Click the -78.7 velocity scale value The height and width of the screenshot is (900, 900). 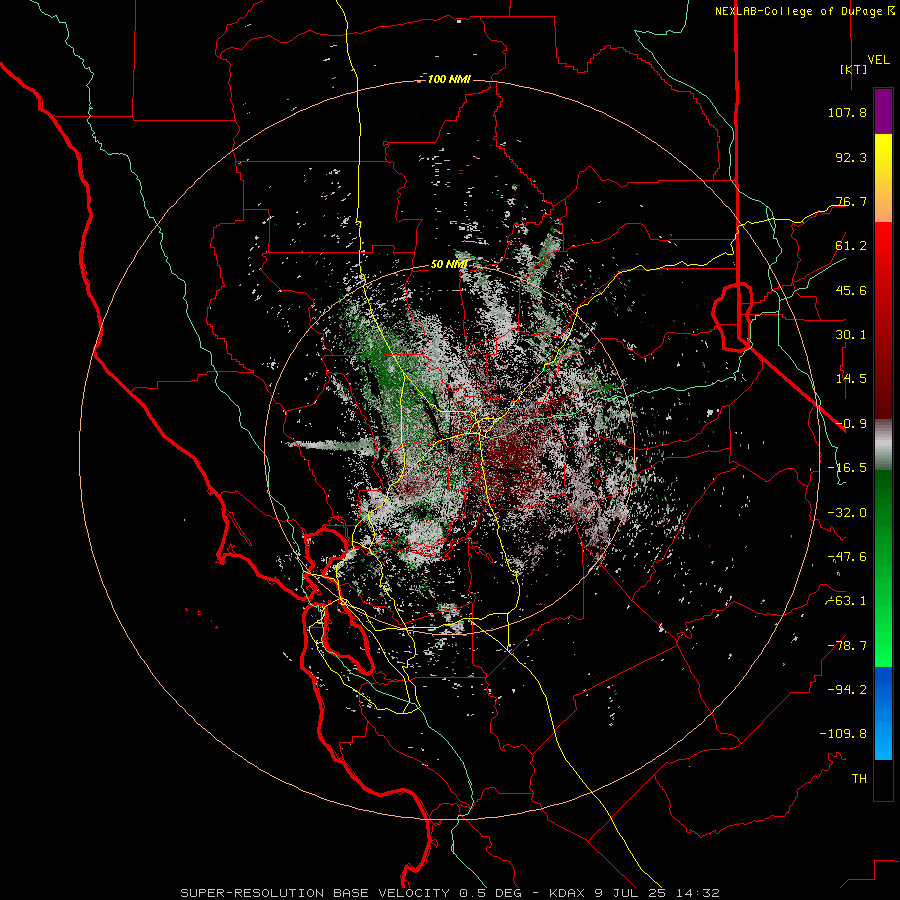tap(847, 646)
